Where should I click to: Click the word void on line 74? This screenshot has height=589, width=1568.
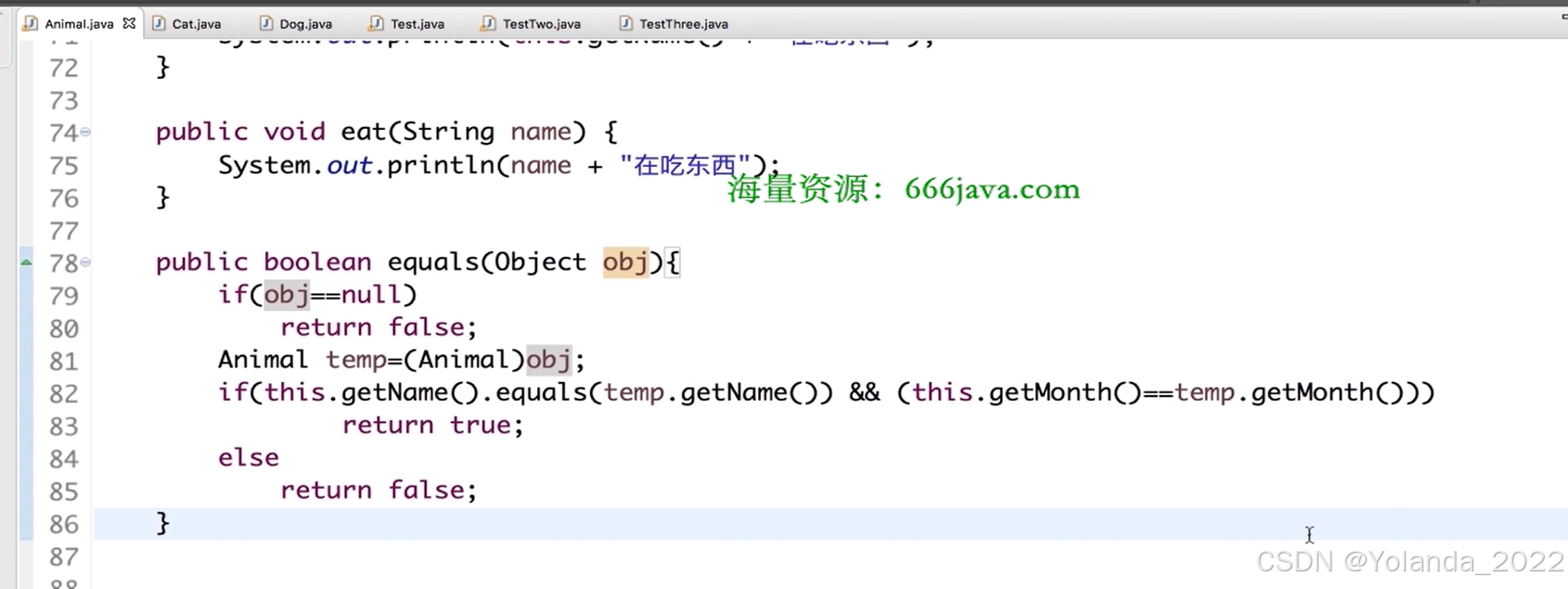point(294,132)
